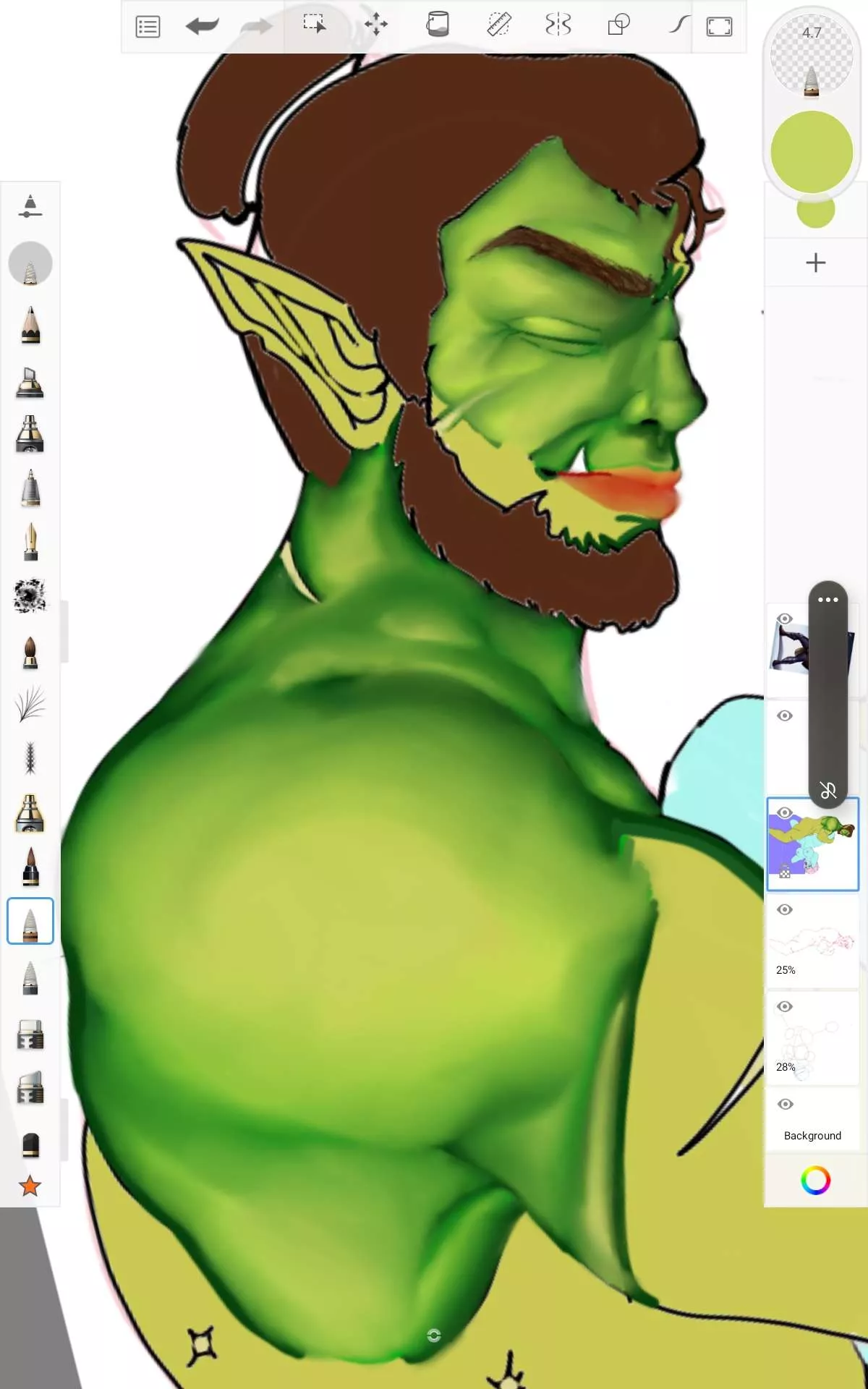Choose the flat block eraser brush
This screenshot has height=1389, width=868.
(x=30, y=1144)
